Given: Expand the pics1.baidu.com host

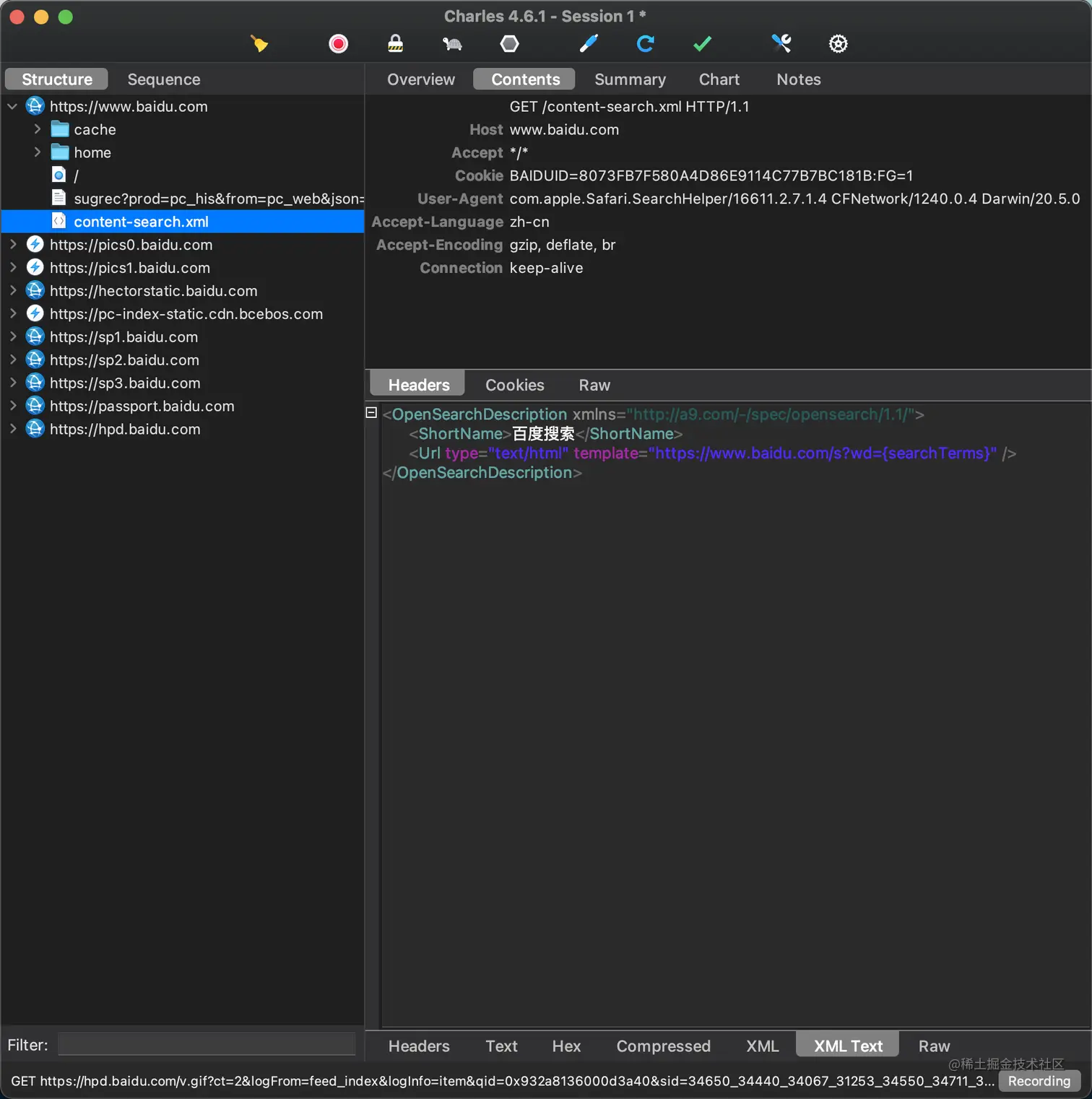Looking at the screenshot, I should click(x=12, y=268).
